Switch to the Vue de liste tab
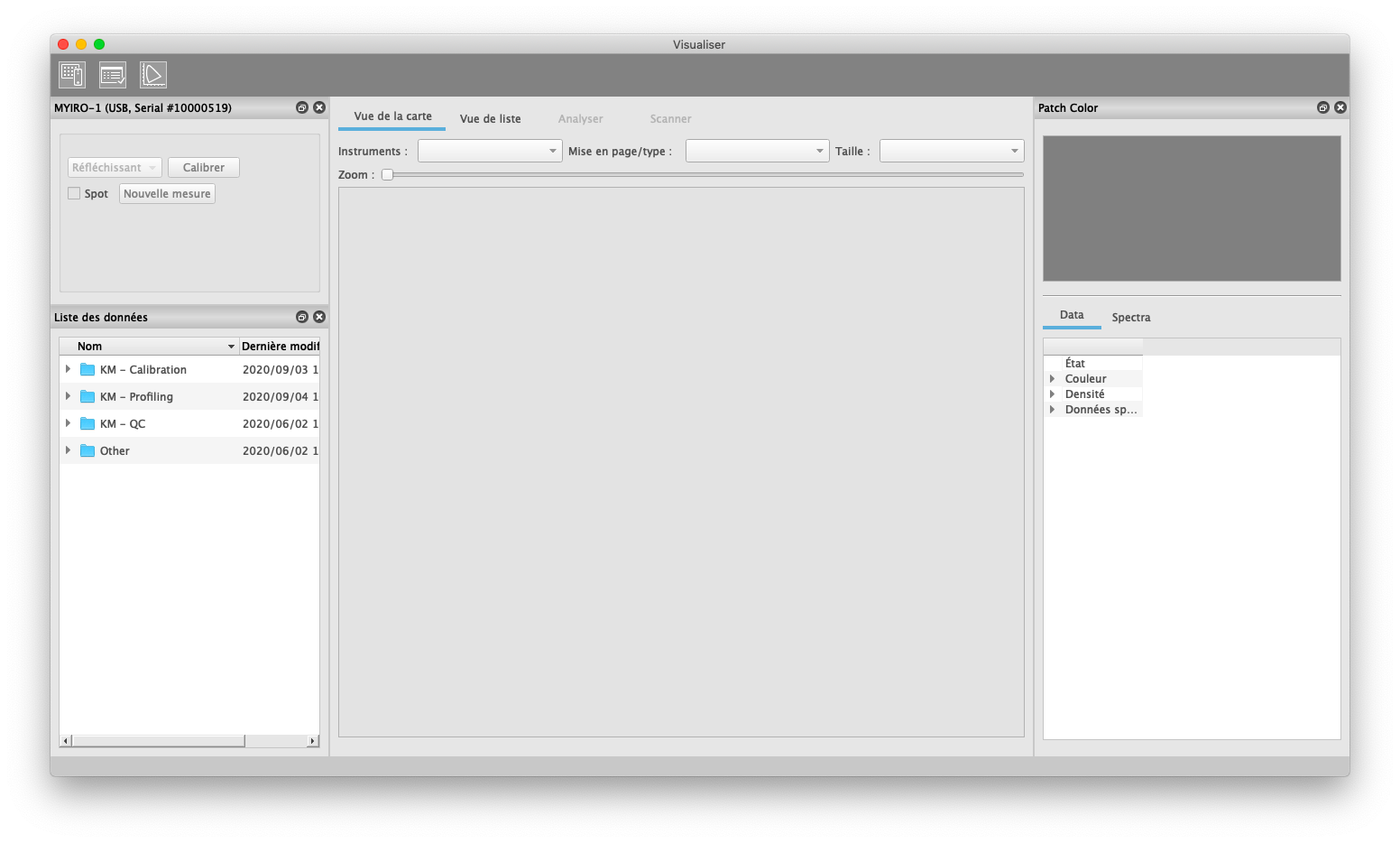The height and width of the screenshot is (843, 1400). point(491,119)
